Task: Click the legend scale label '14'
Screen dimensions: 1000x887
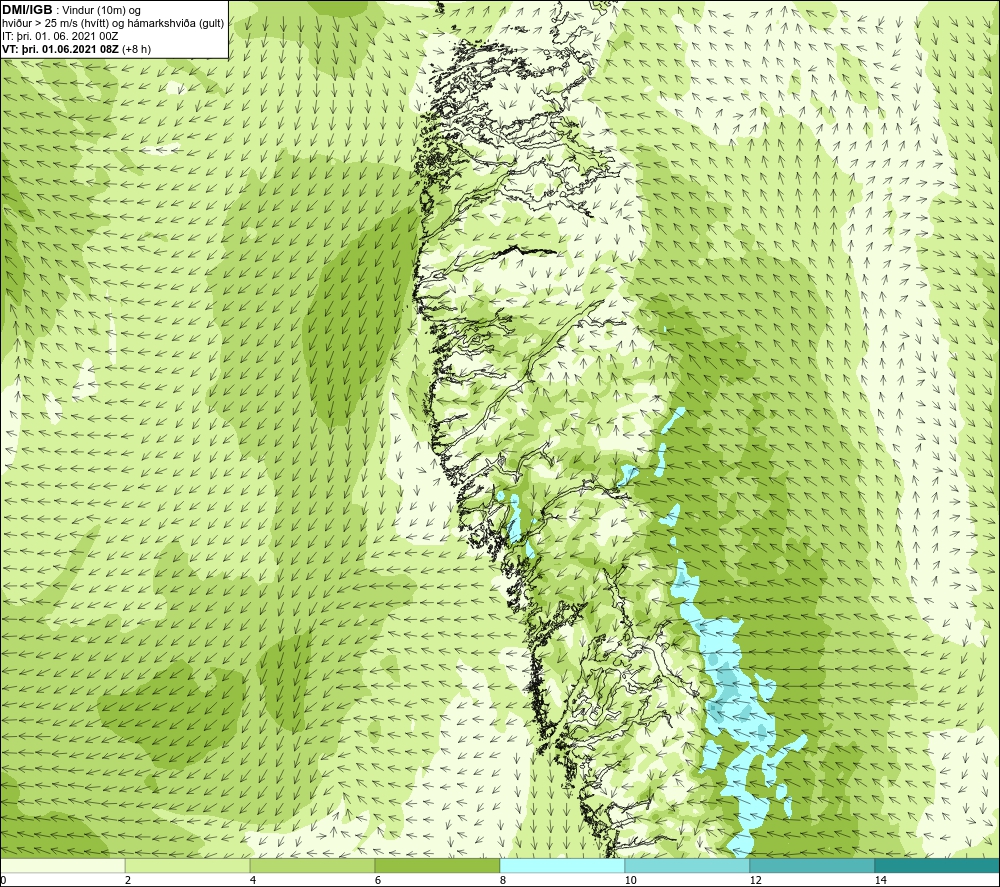Action: click(880, 880)
